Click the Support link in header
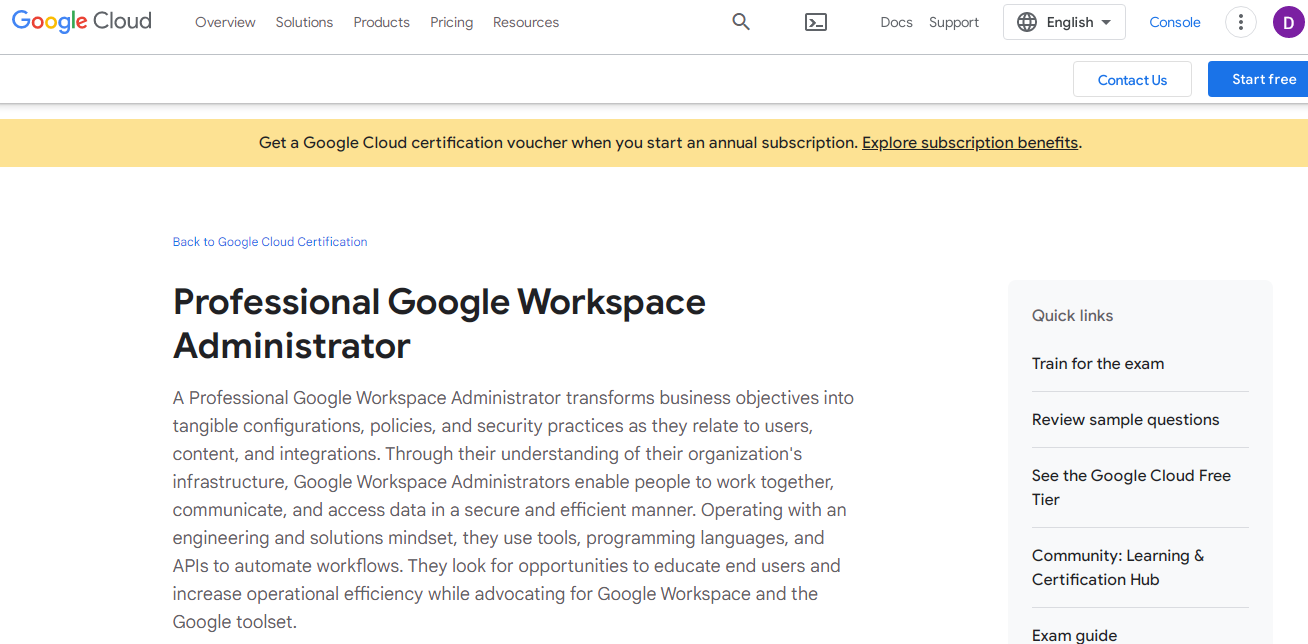Image resolution: width=1308 pixels, height=644 pixels. click(954, 22)
